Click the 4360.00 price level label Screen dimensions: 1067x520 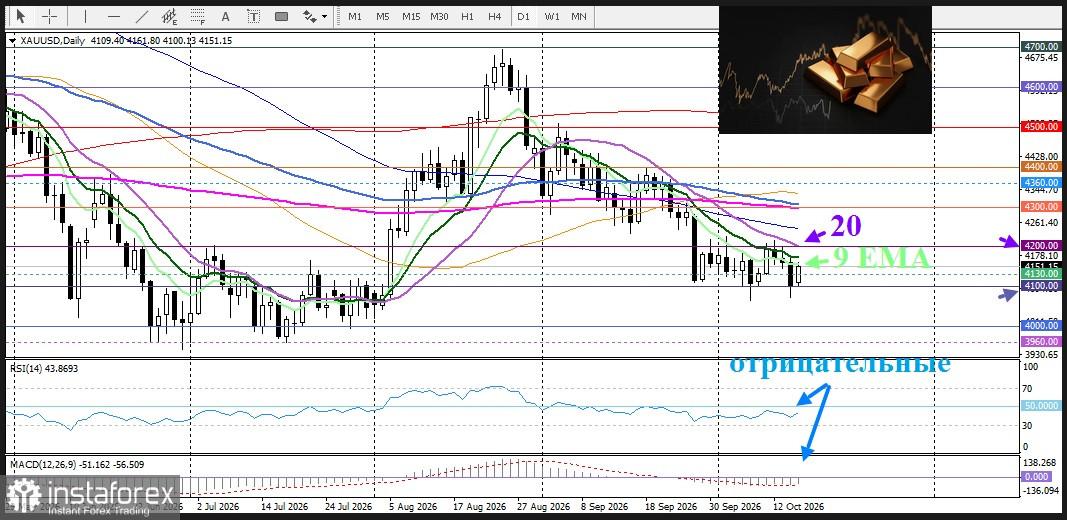(1041, 182)
